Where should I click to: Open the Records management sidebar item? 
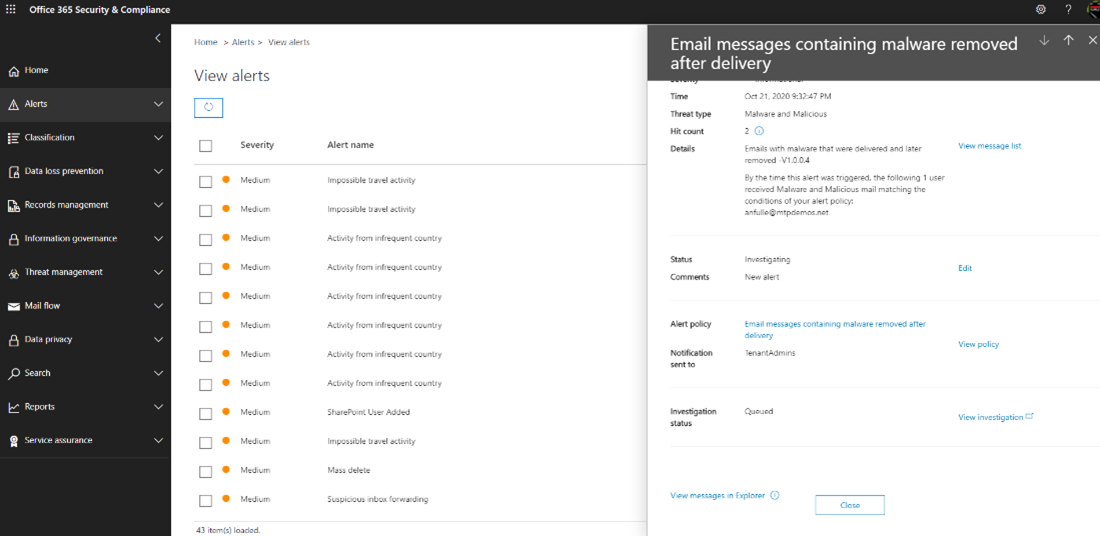click(x=85, y=205)
